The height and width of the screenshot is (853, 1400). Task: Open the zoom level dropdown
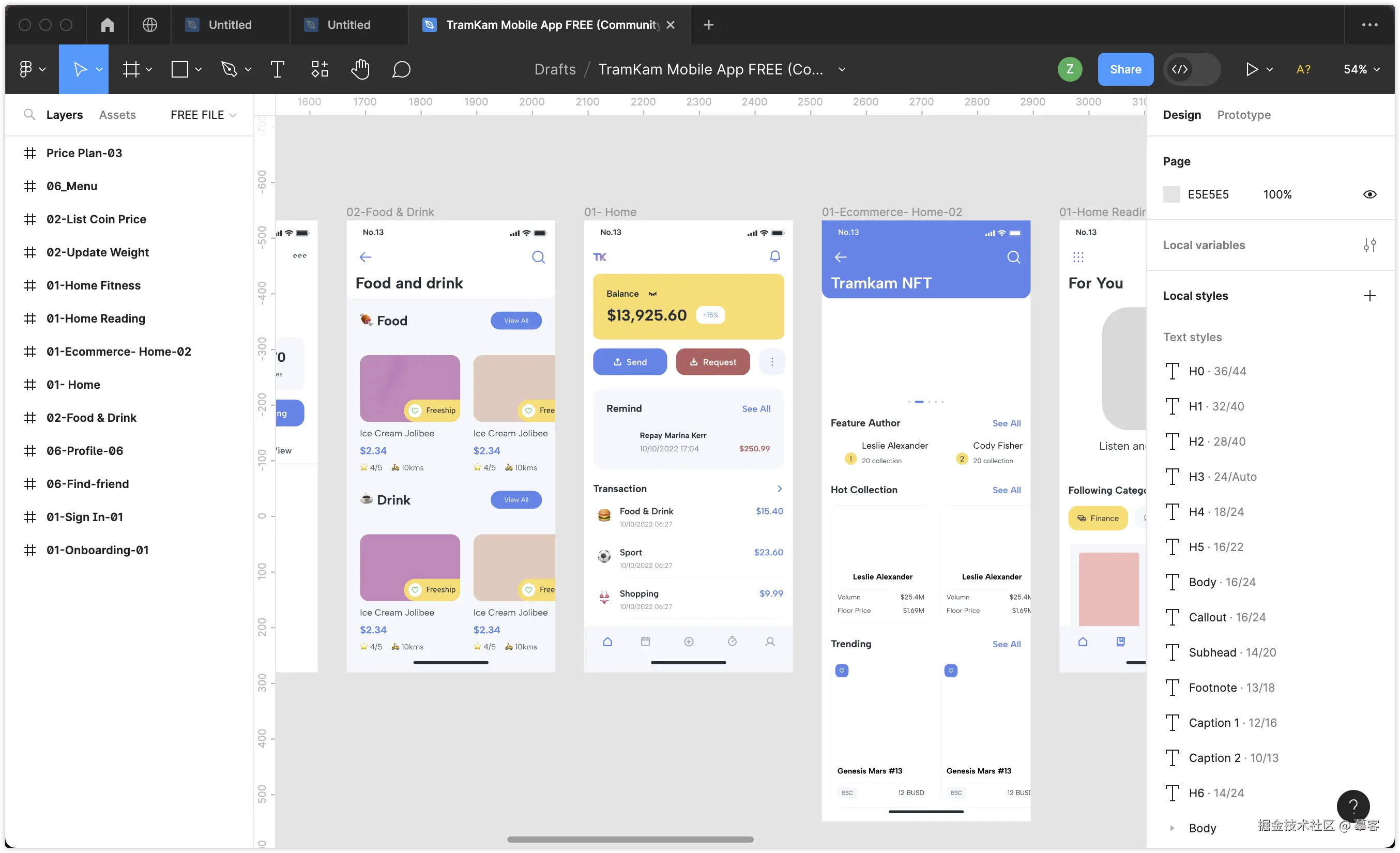1361,69
